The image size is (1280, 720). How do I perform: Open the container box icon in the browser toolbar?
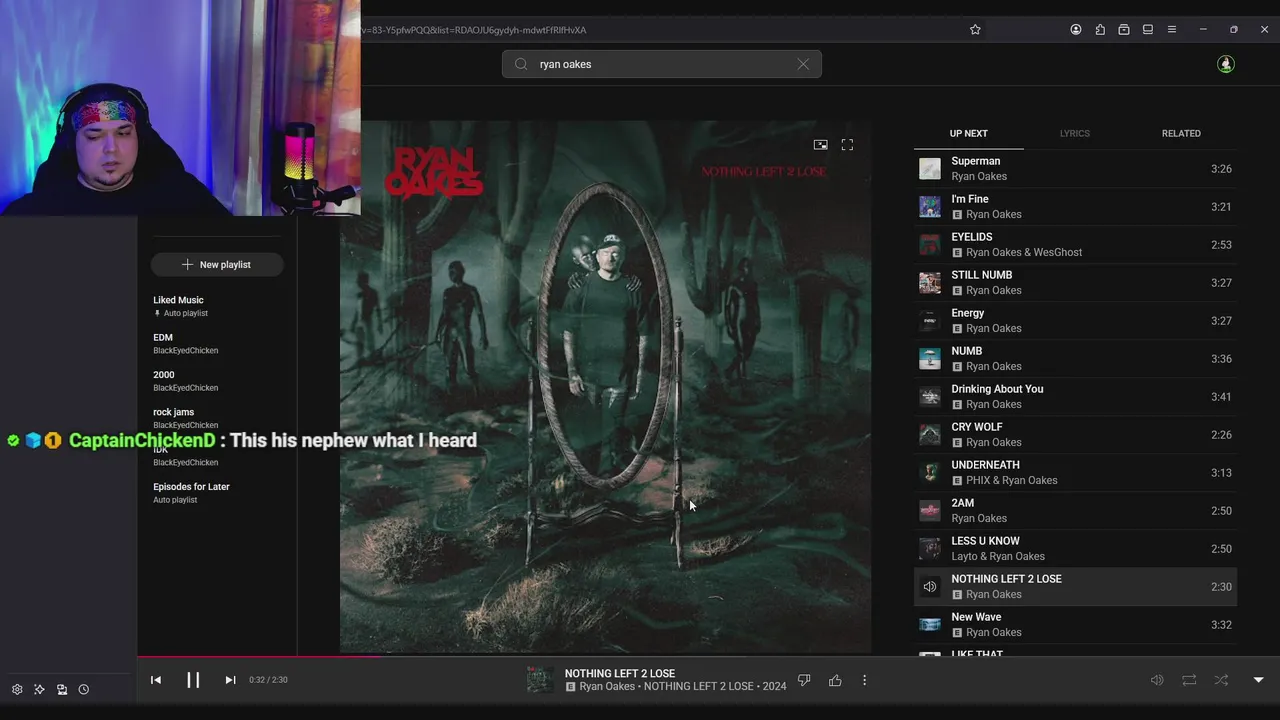pos(1124,30)
